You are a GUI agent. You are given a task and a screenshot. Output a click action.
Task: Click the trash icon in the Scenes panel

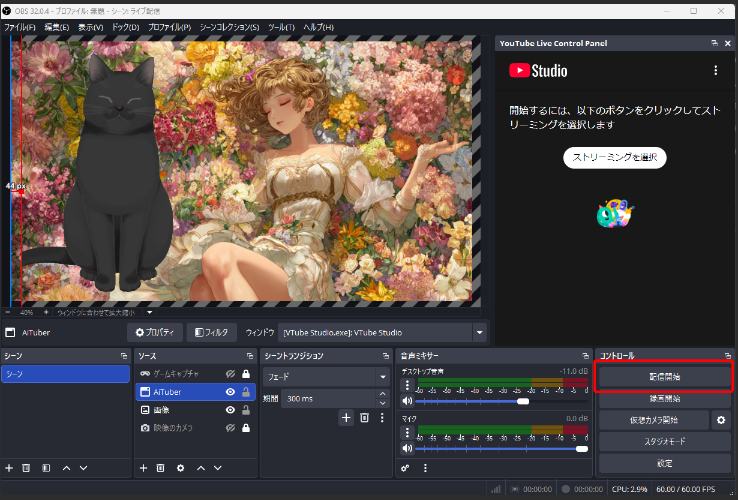pyautogui.click(x=27, y=467)
